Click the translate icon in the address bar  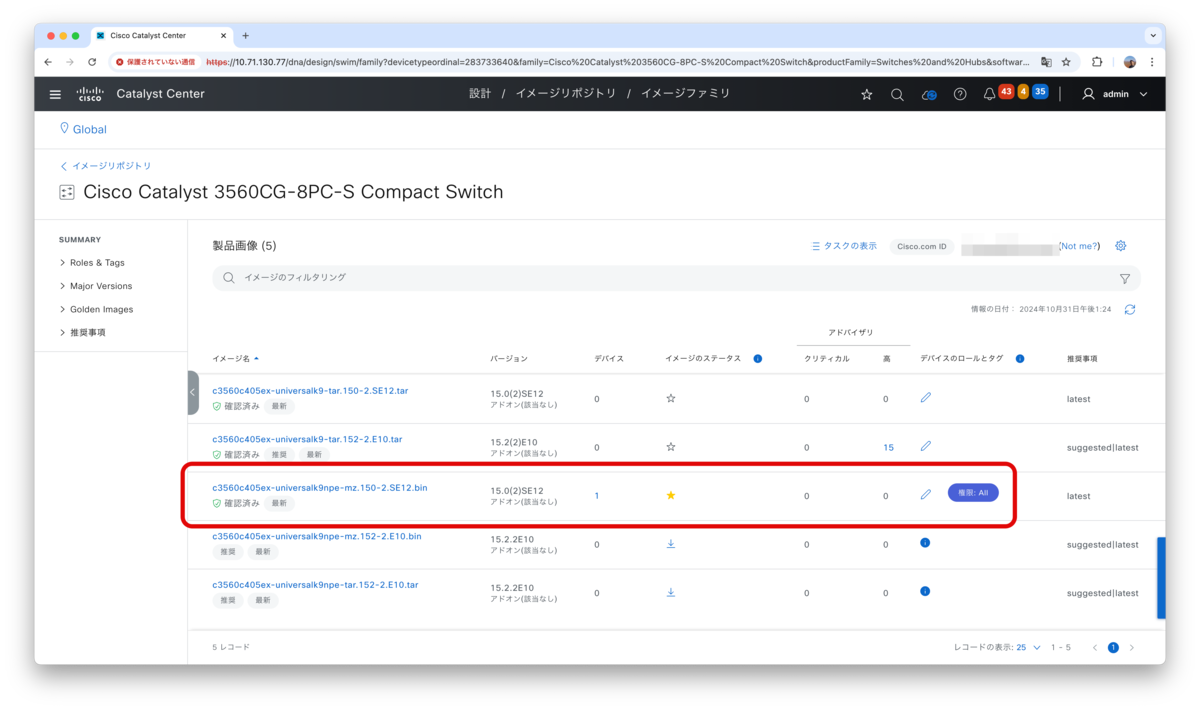coord(1046,62)
